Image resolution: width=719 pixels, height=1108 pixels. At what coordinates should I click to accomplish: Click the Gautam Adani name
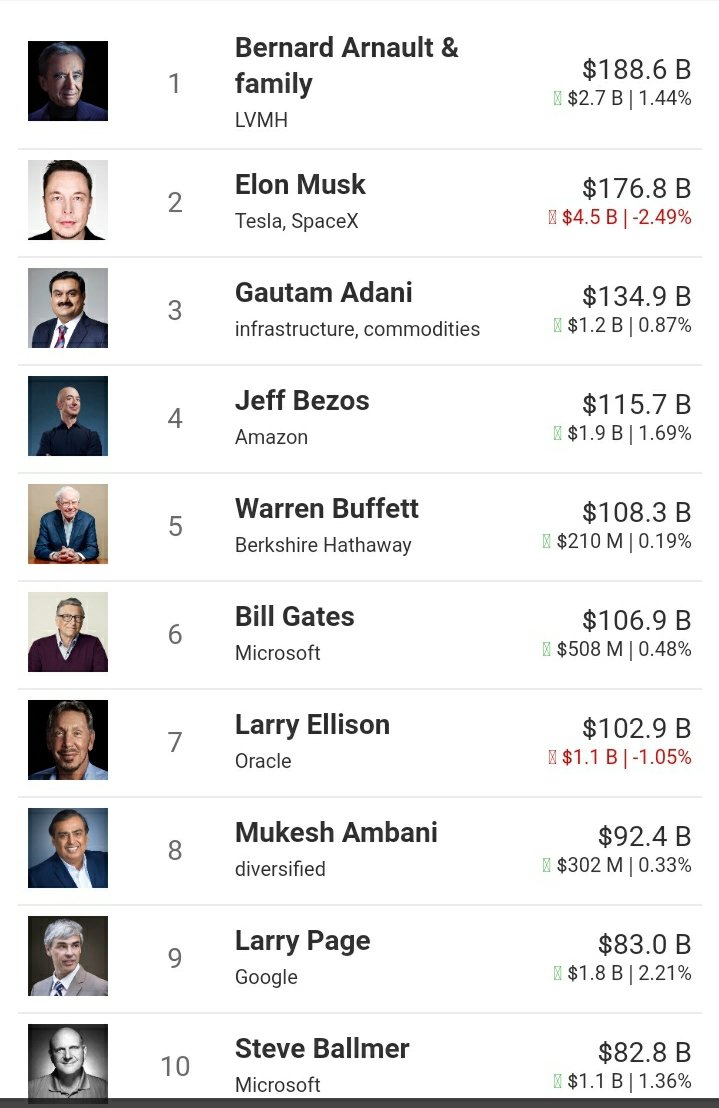point(323,293)
